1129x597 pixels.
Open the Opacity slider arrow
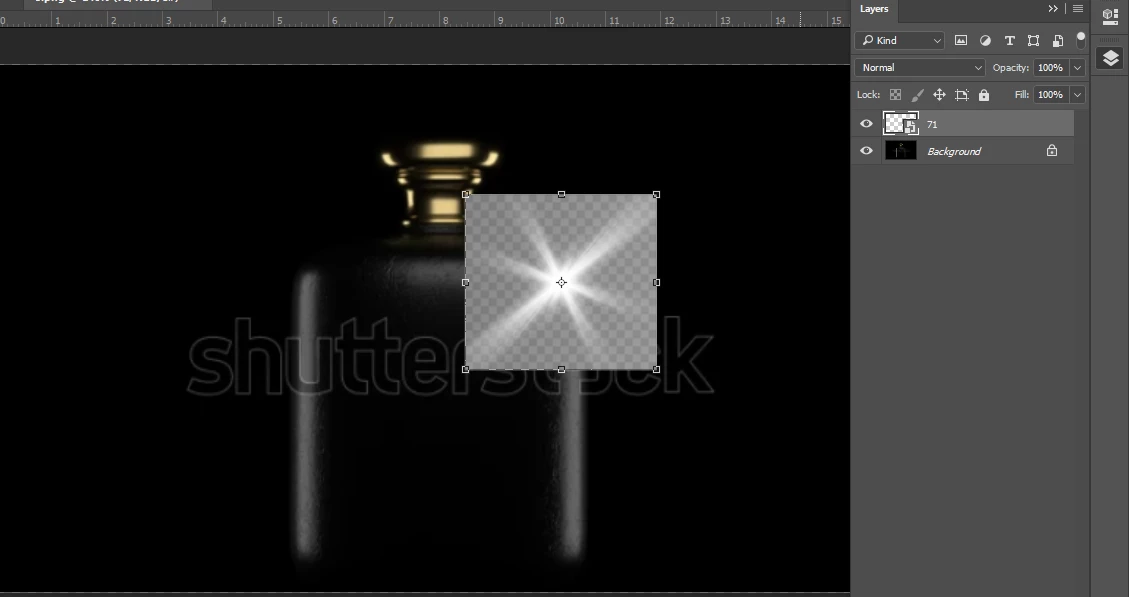(x=1077, y=68)
